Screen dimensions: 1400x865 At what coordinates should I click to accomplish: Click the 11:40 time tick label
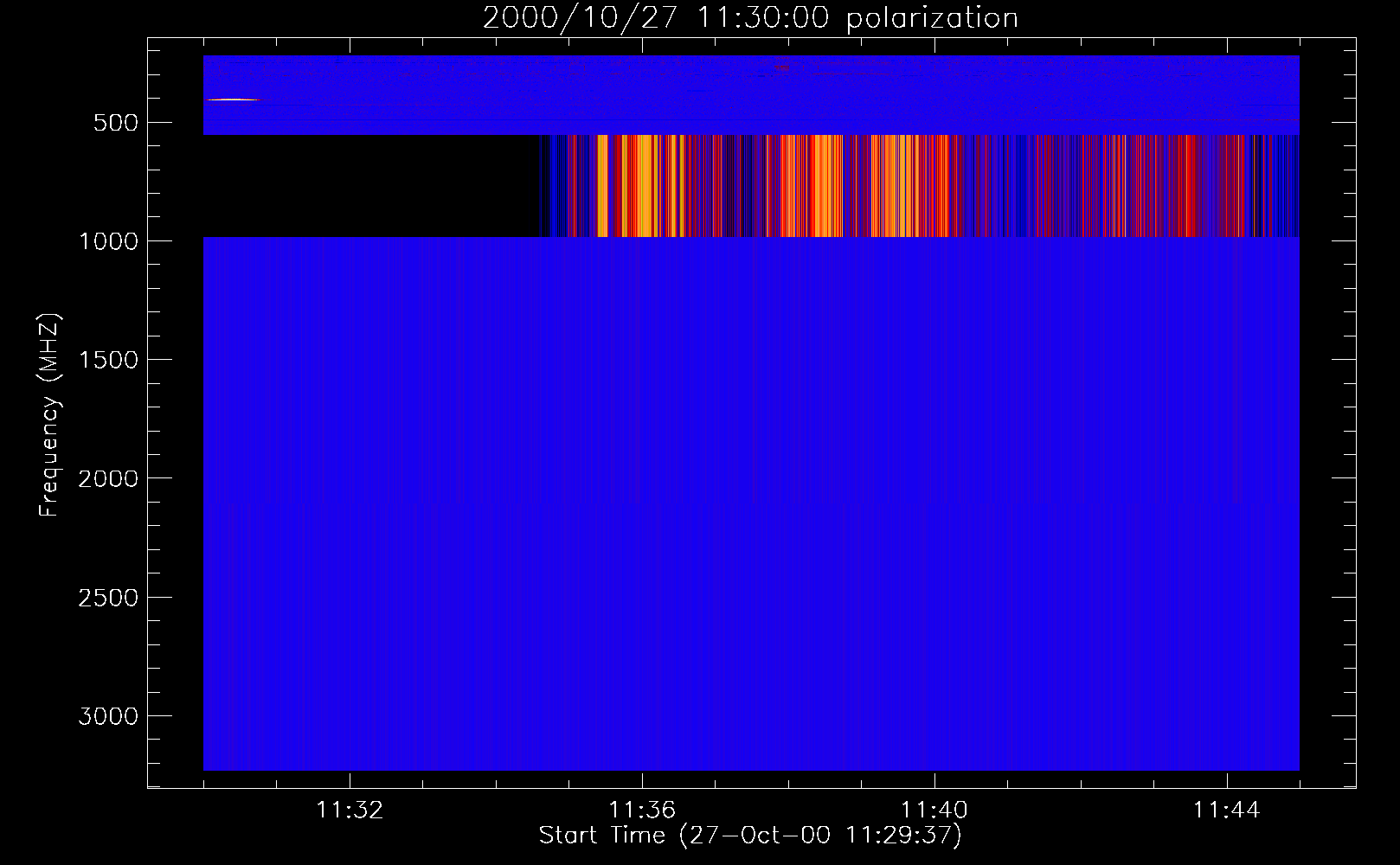934,811
